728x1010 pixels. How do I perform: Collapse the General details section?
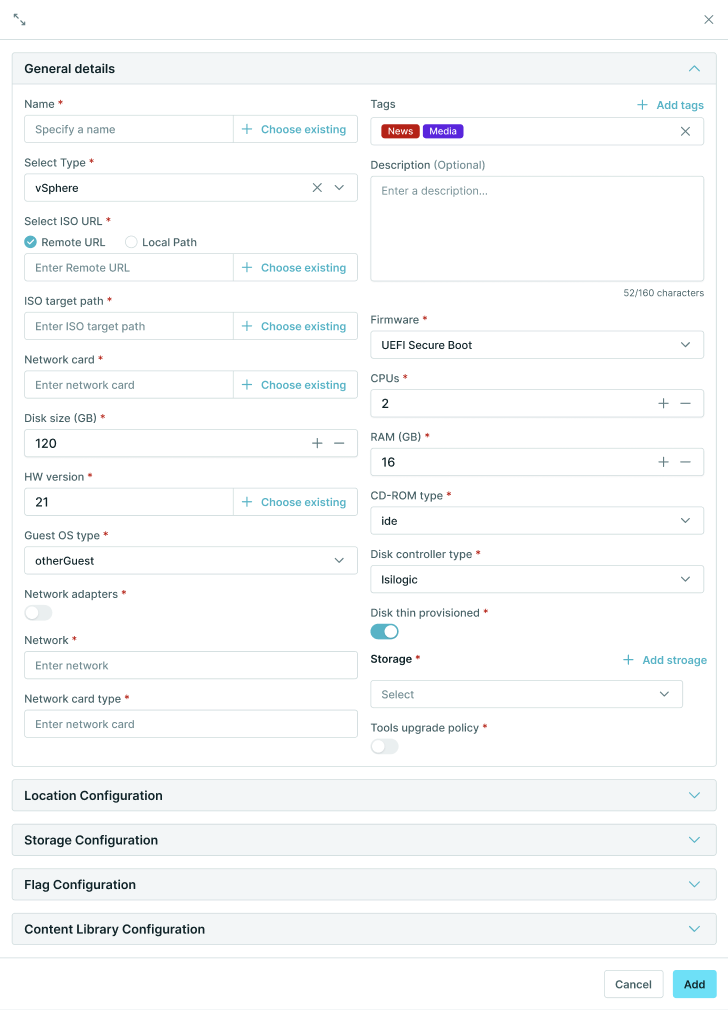tap(694, 68)
